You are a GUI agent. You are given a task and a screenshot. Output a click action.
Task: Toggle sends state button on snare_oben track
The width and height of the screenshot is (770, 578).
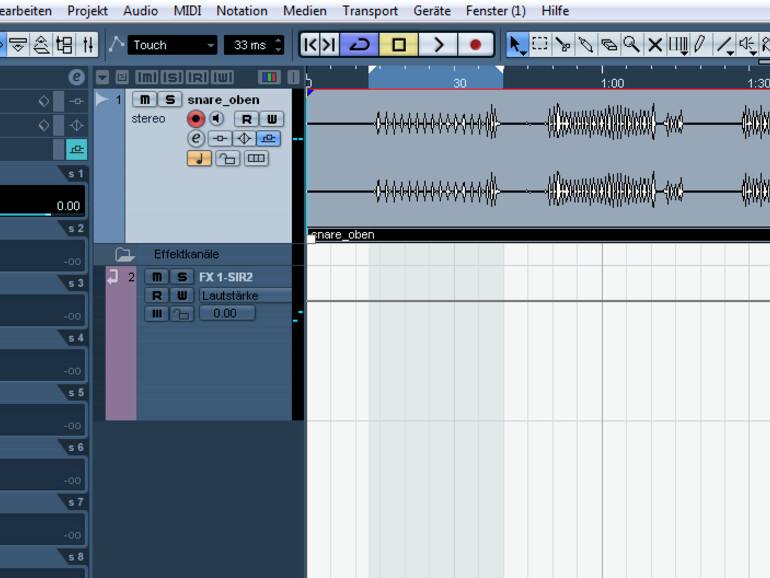pos(268,138)
